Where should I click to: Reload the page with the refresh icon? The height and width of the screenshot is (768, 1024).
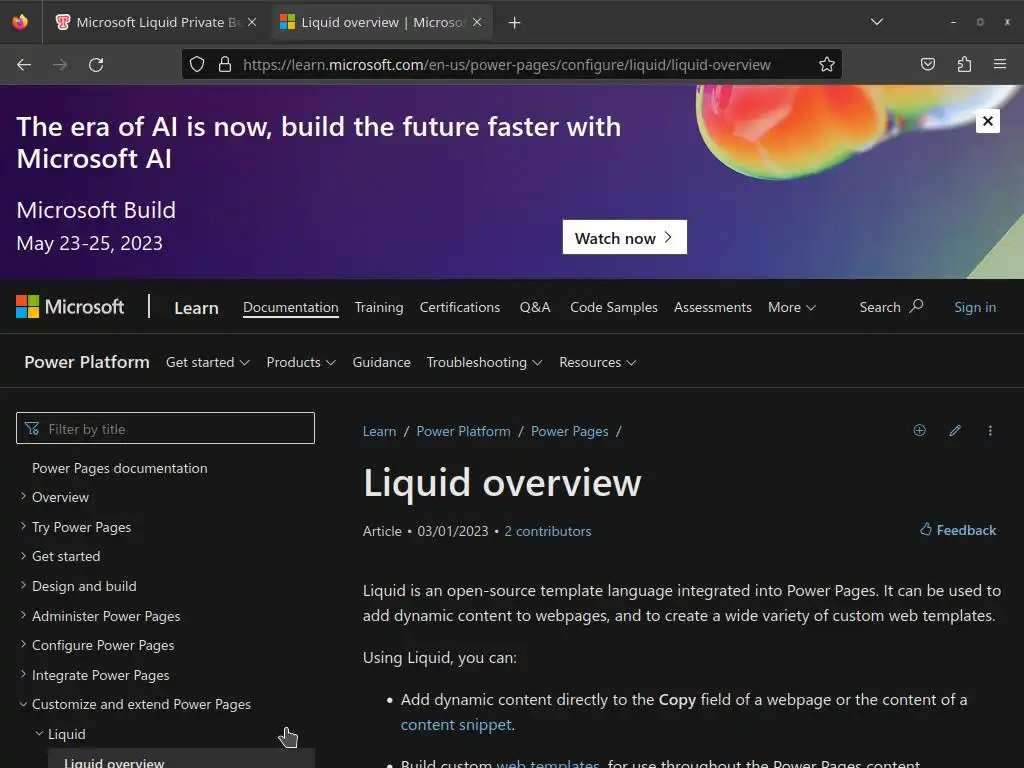96,65
